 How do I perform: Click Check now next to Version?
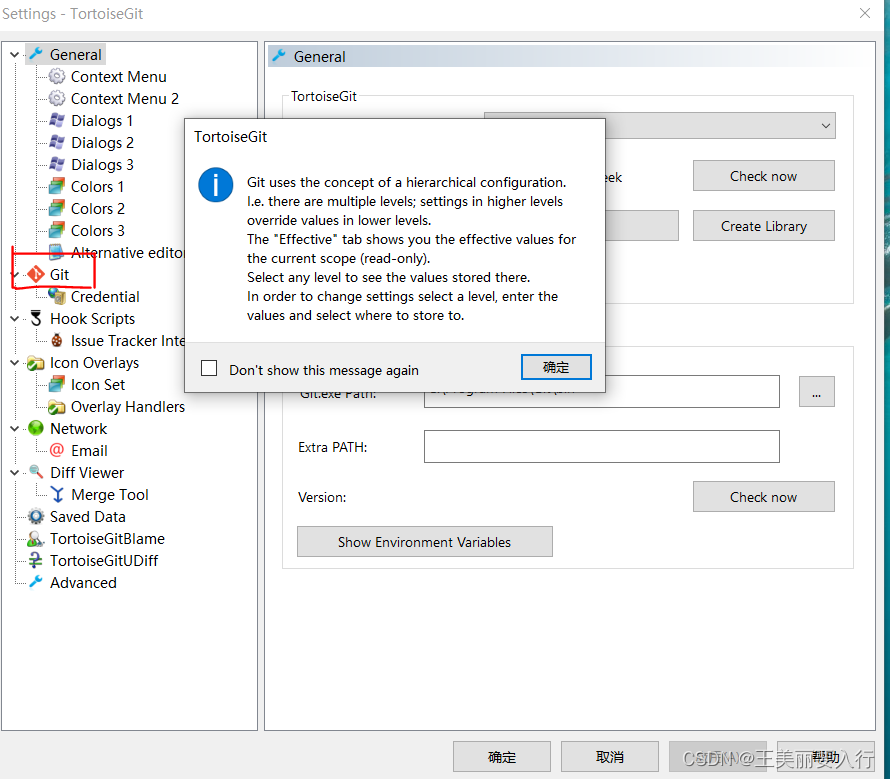tap(763, 497)
